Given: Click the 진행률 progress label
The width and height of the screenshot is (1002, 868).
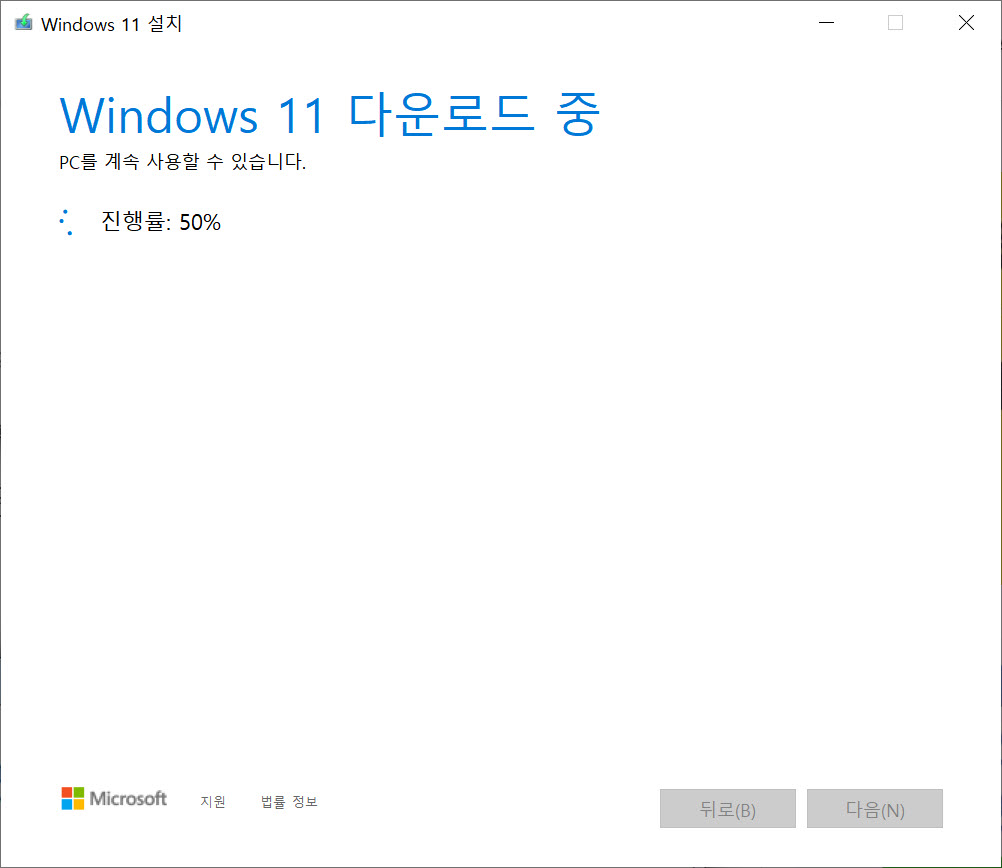Looking at the screenshot, I should (x=128, y=221).
